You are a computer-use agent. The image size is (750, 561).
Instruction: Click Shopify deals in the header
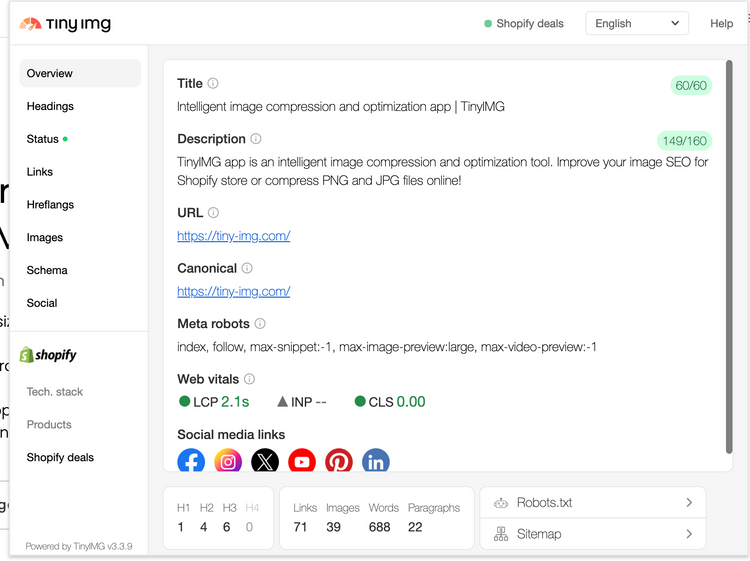[x=524, y=23]
